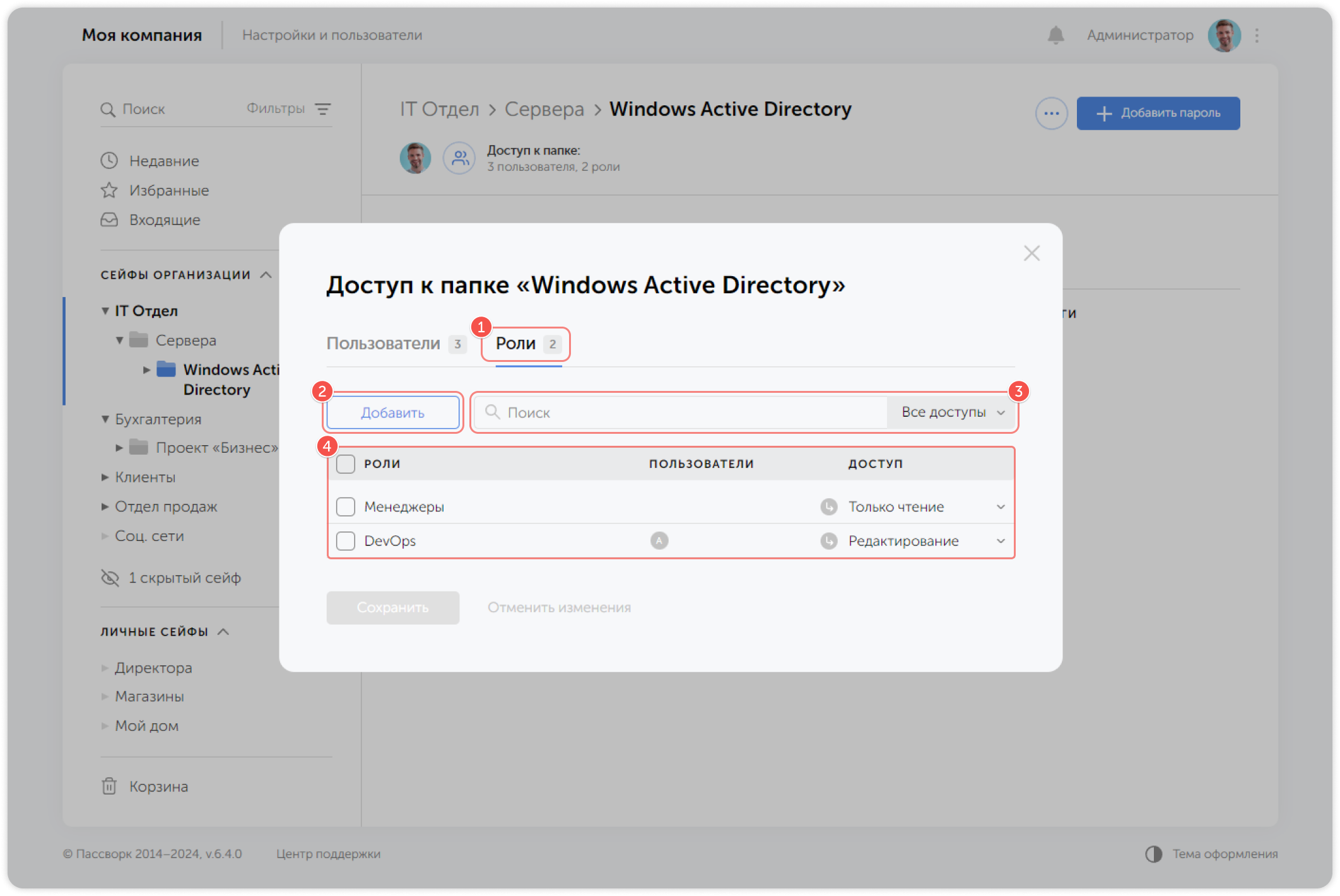The width and height of the screenshot is (1340, 896).
Task: Click the notifications bell icon
Action: pyautogui.click(x=1055, y=35)
